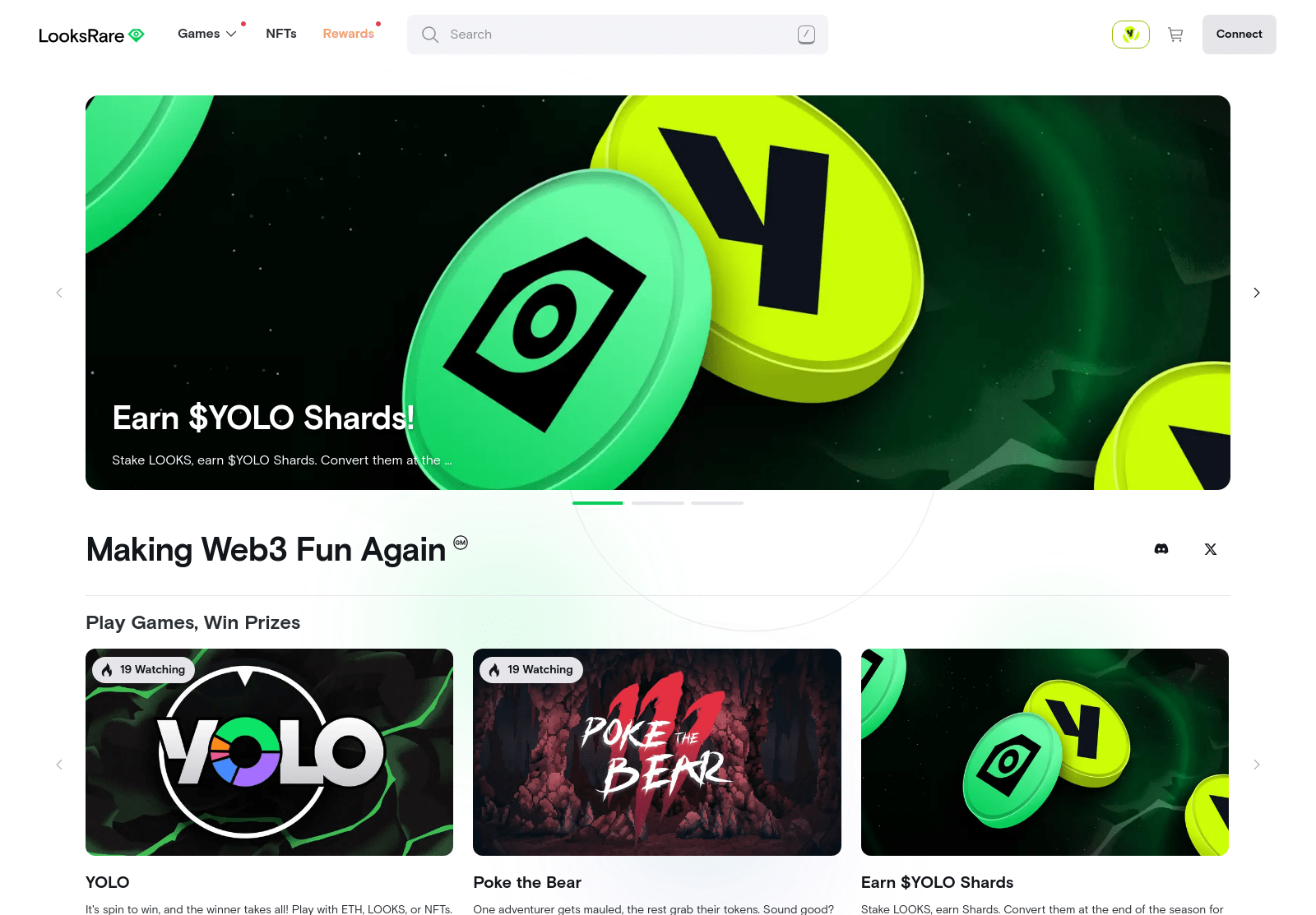Click the YOLO token badge icon
This screenshot has height=915, width=1316.
click(1131, 35)
